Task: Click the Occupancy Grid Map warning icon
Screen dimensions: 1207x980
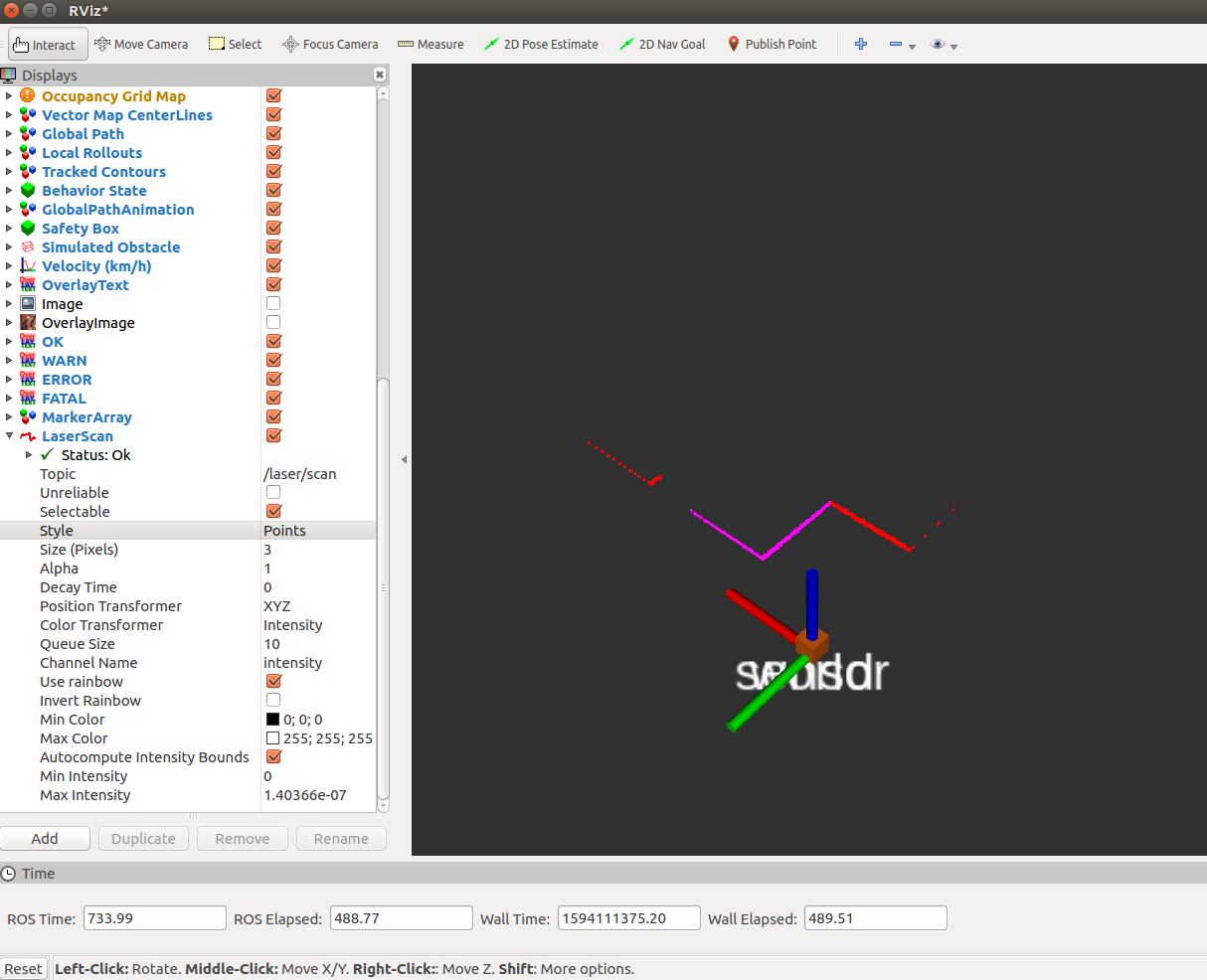Action: click(x=28, y=96)
